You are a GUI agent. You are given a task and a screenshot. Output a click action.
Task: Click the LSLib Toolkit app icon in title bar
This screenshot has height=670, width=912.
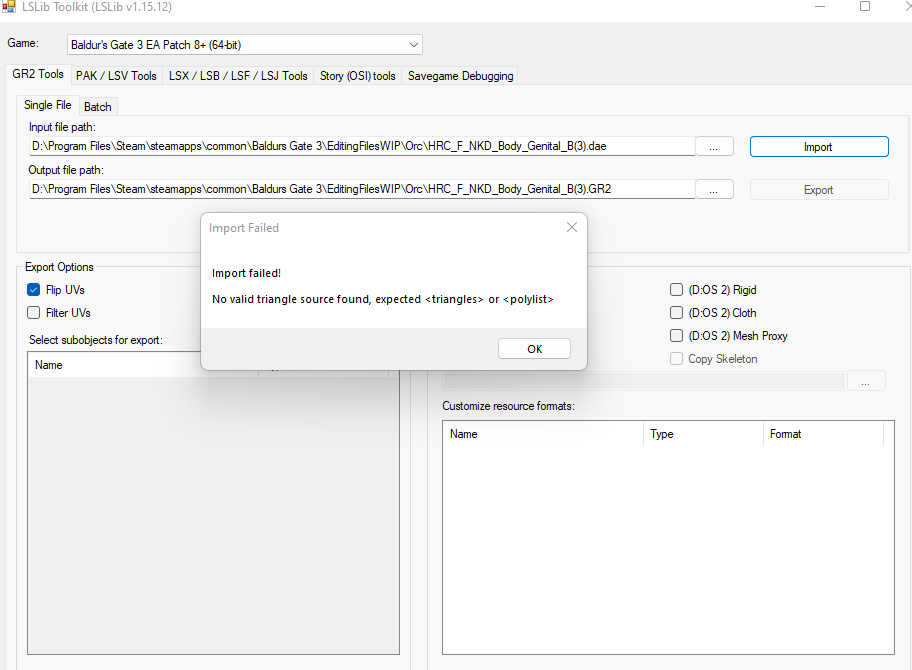click(x=9, y=6)
